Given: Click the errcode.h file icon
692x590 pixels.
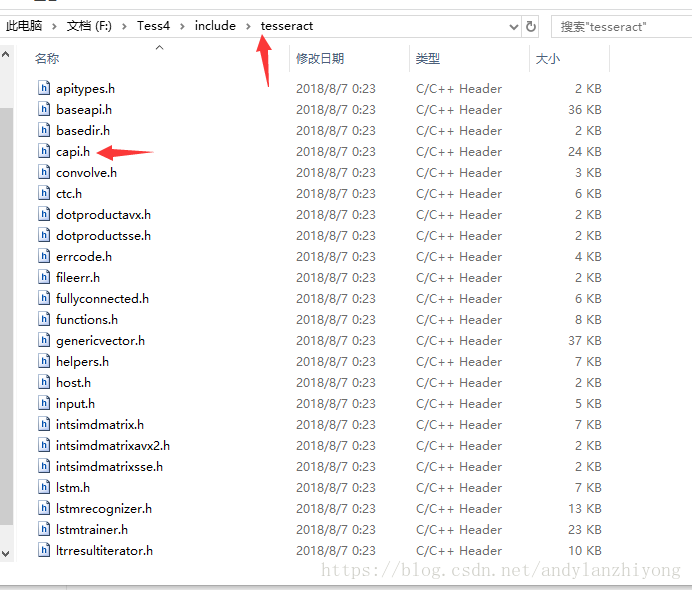Looking at the screenshot, I should 44,256.
